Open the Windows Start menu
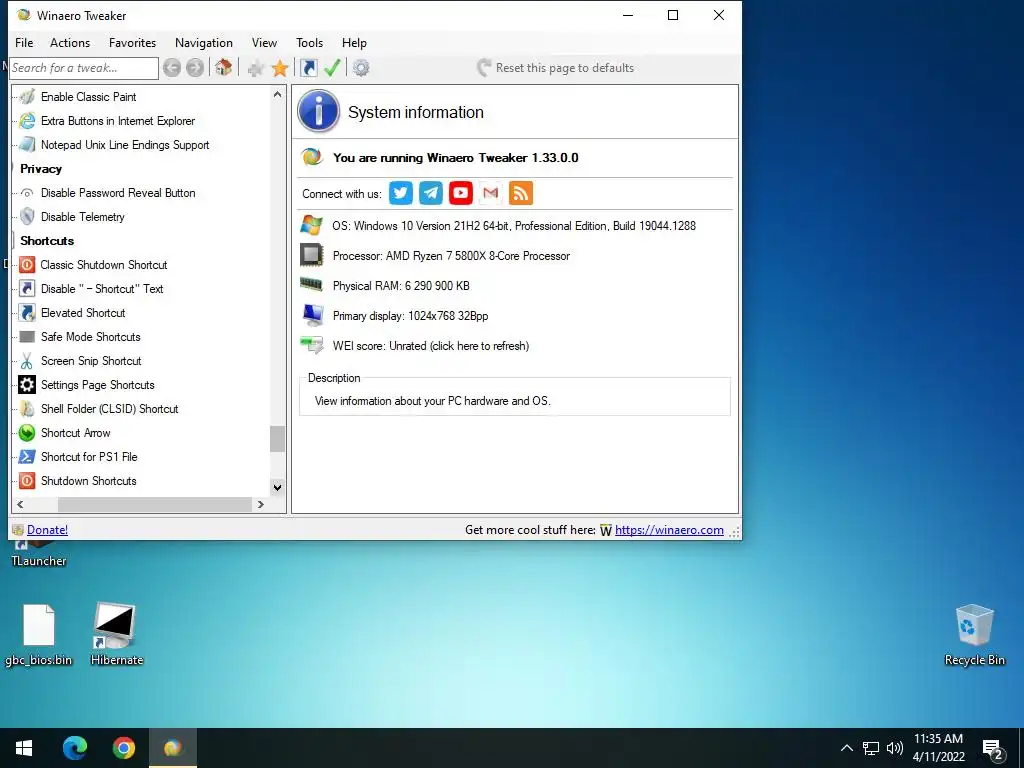The height and width of the screenshot is (768, 1024). pos(24,748)
